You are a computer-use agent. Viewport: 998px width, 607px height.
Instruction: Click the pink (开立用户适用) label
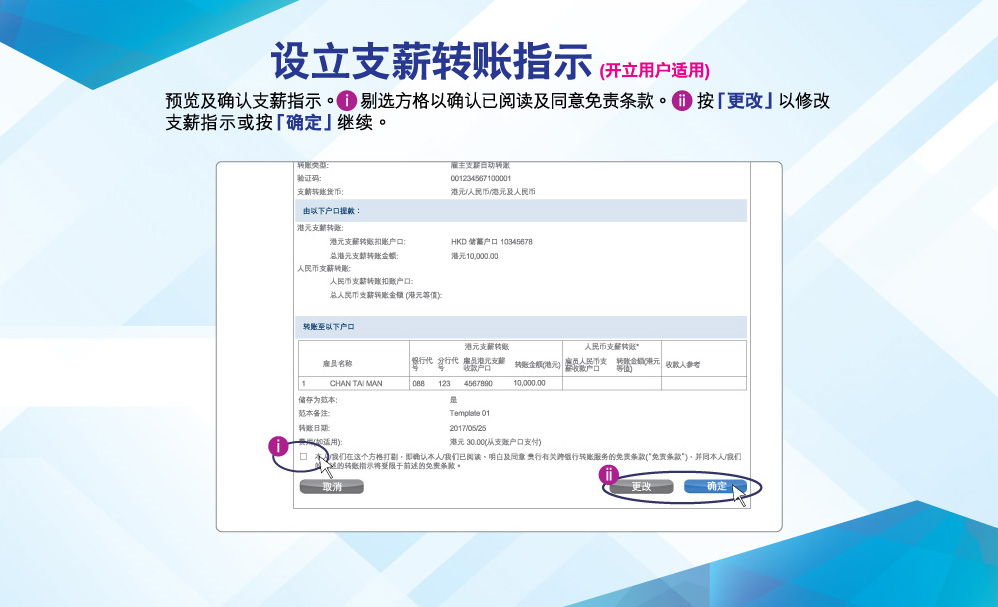[654, 70]
